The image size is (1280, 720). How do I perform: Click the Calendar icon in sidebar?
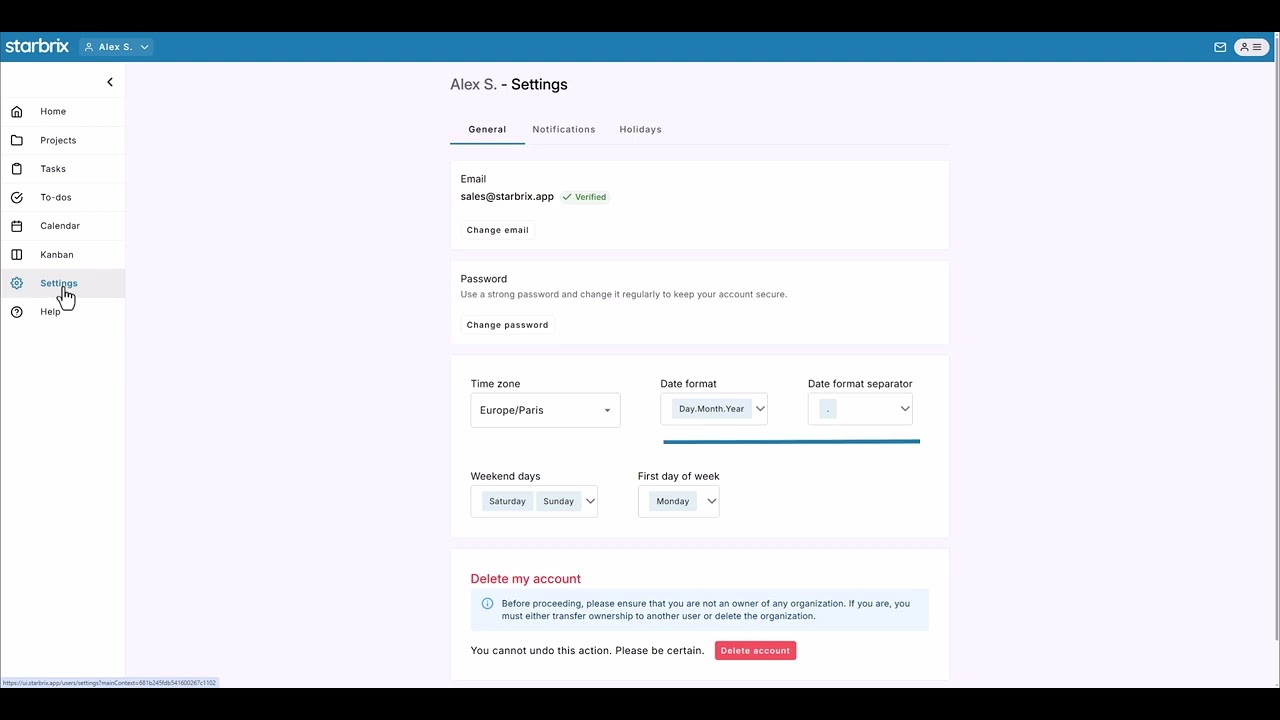point(17,226)
